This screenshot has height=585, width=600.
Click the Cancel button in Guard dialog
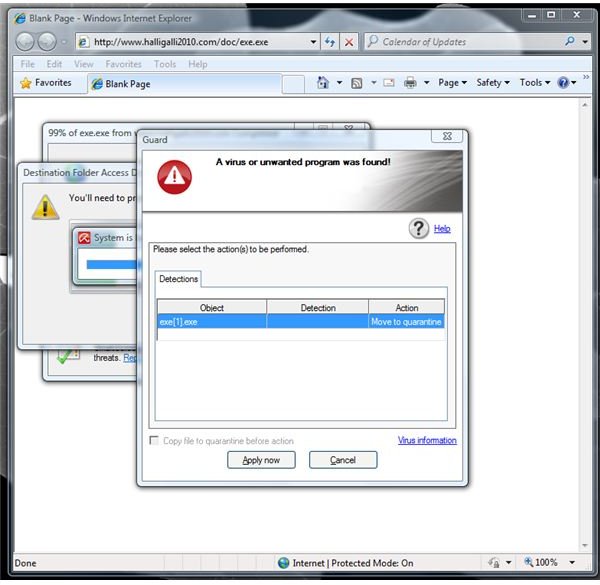pos(343,460)
